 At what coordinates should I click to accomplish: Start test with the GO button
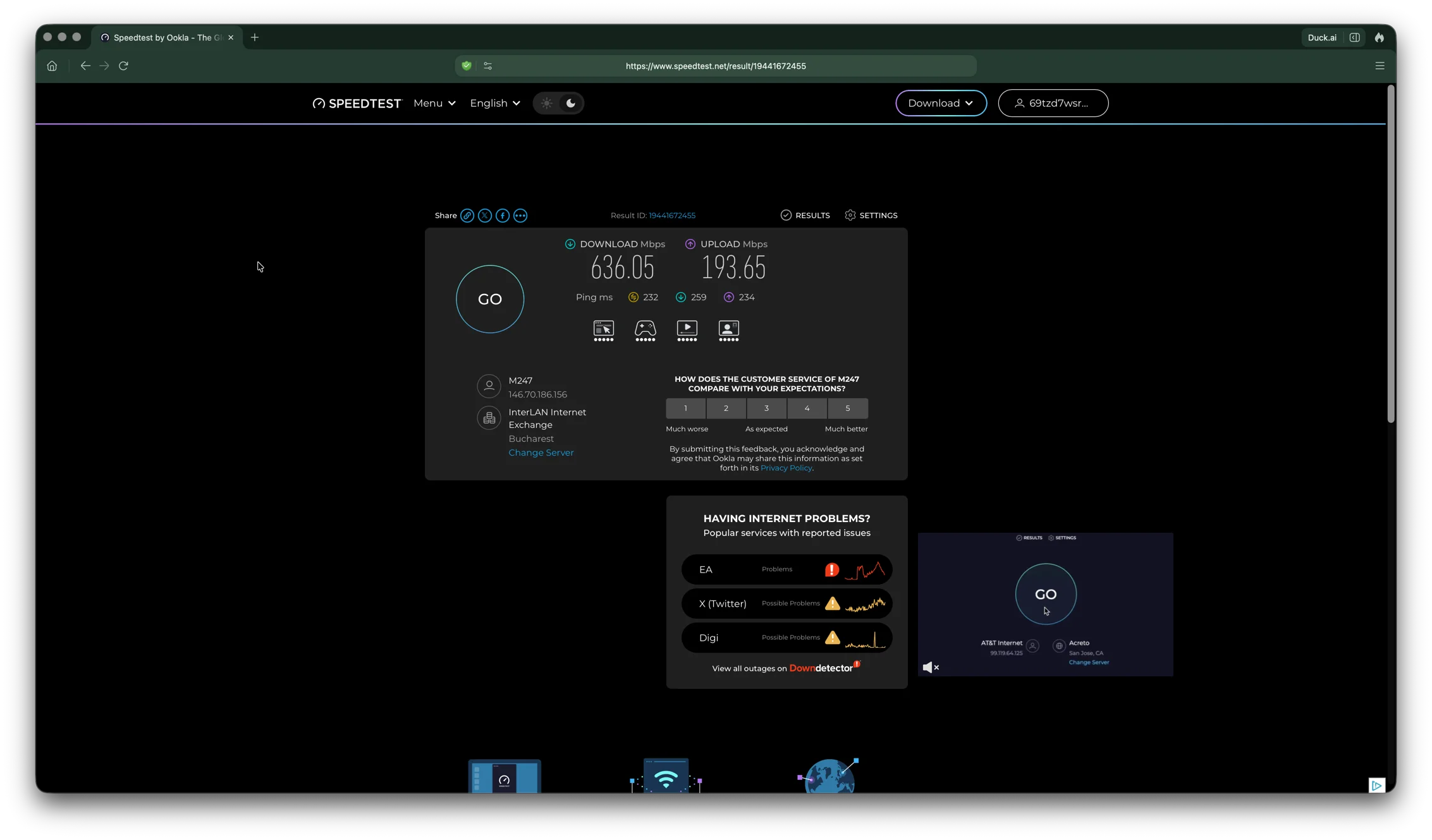pyautogui.click(x=490, y=299)
